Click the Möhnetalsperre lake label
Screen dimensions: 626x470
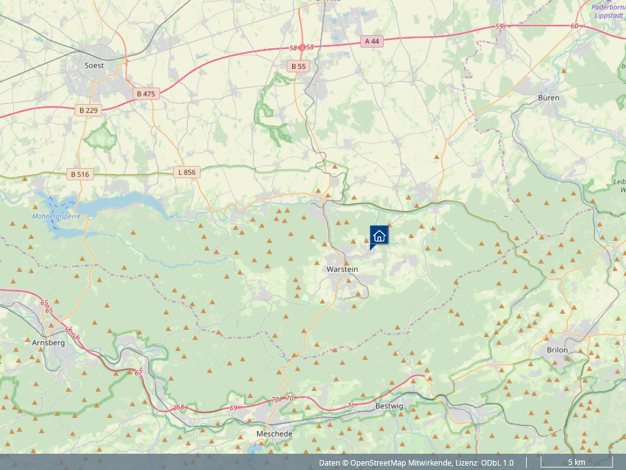[54, 215]
